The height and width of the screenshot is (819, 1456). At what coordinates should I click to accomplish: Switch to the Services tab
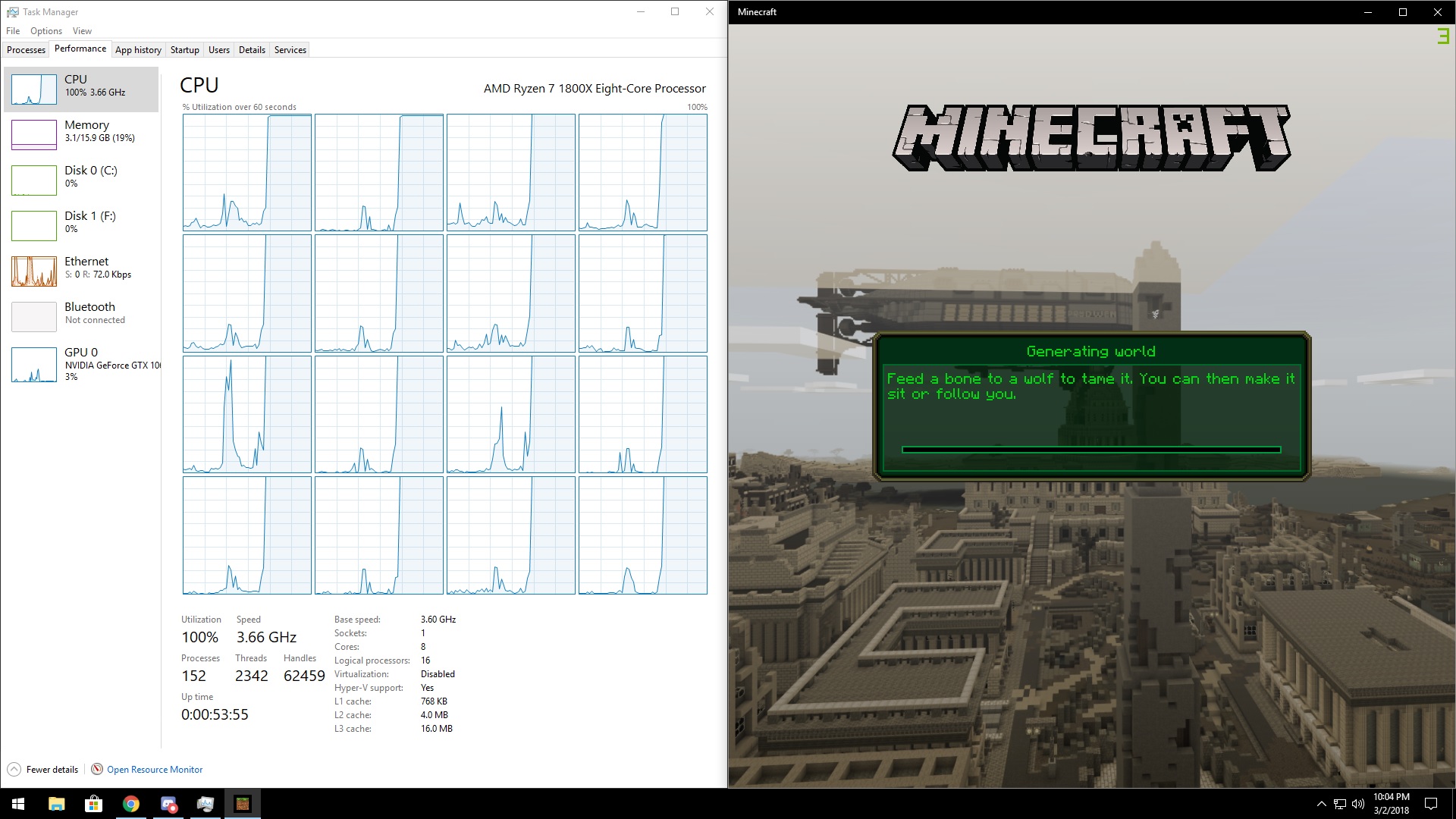pyautogui.click(x=290, y=50)
